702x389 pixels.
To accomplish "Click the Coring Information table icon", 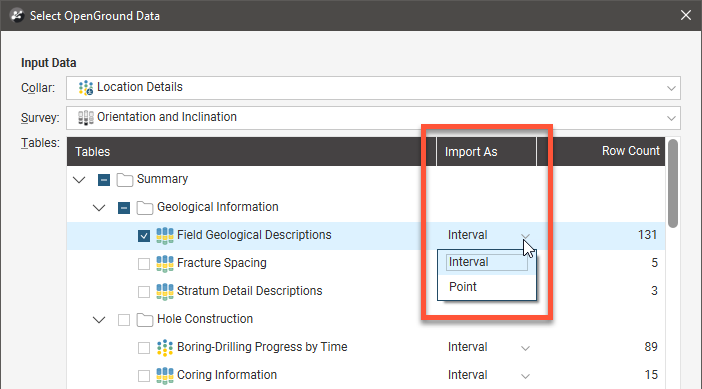I will tap(165, 375).
